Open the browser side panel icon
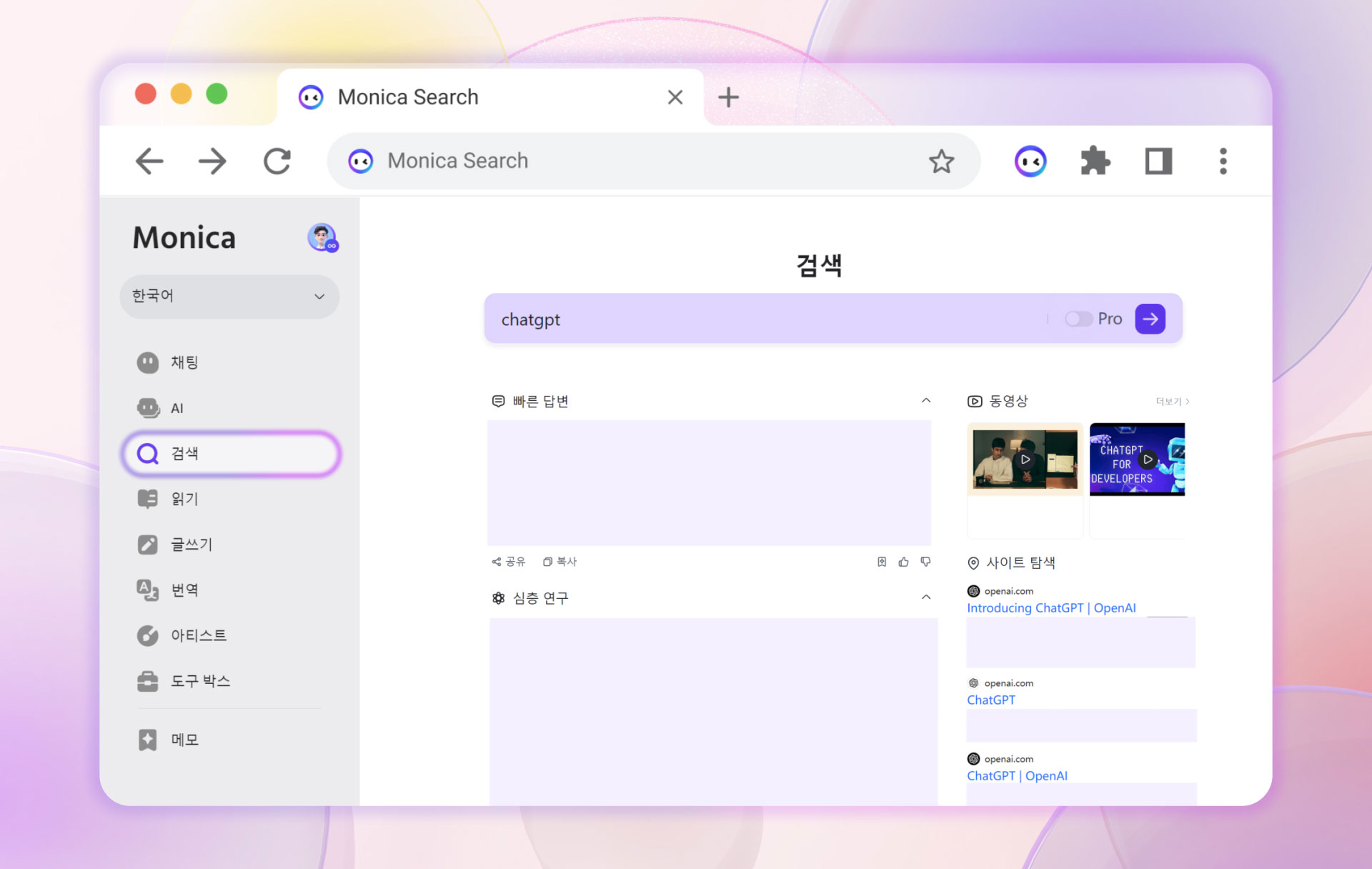Screen dimensions: 1372x869 1158,162
